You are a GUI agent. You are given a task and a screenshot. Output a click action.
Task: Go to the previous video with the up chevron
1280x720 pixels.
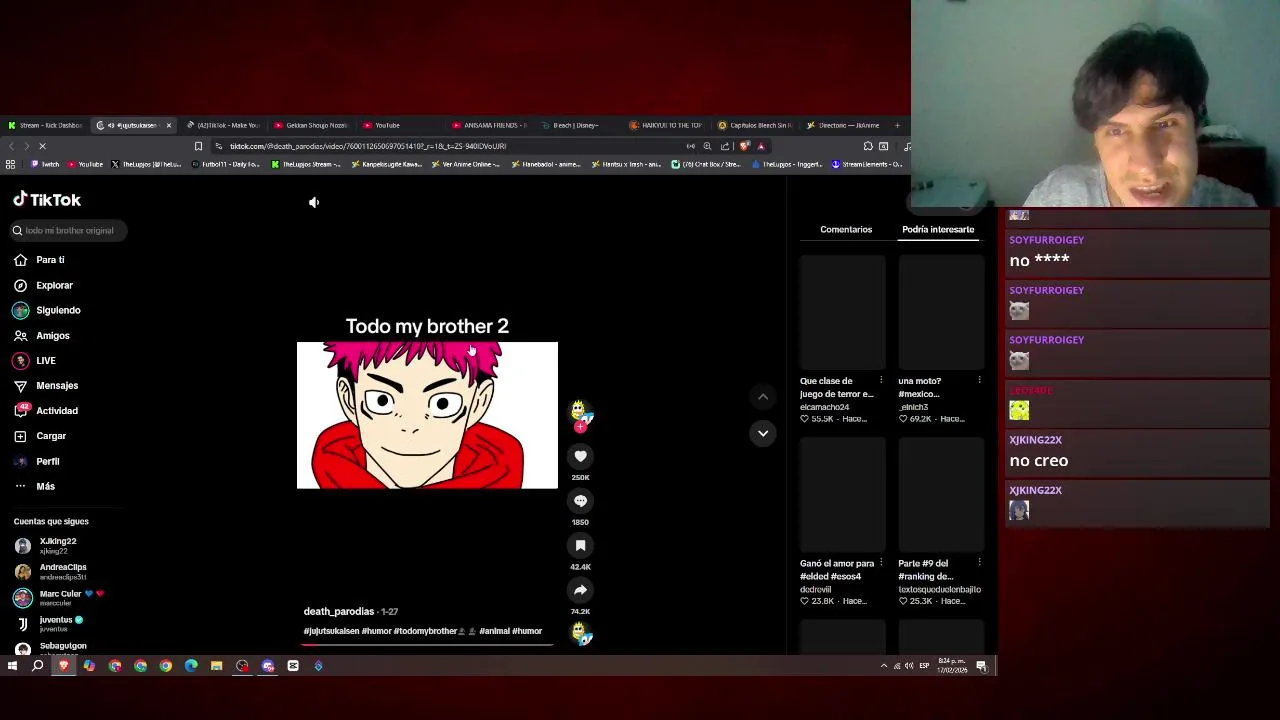763,397
